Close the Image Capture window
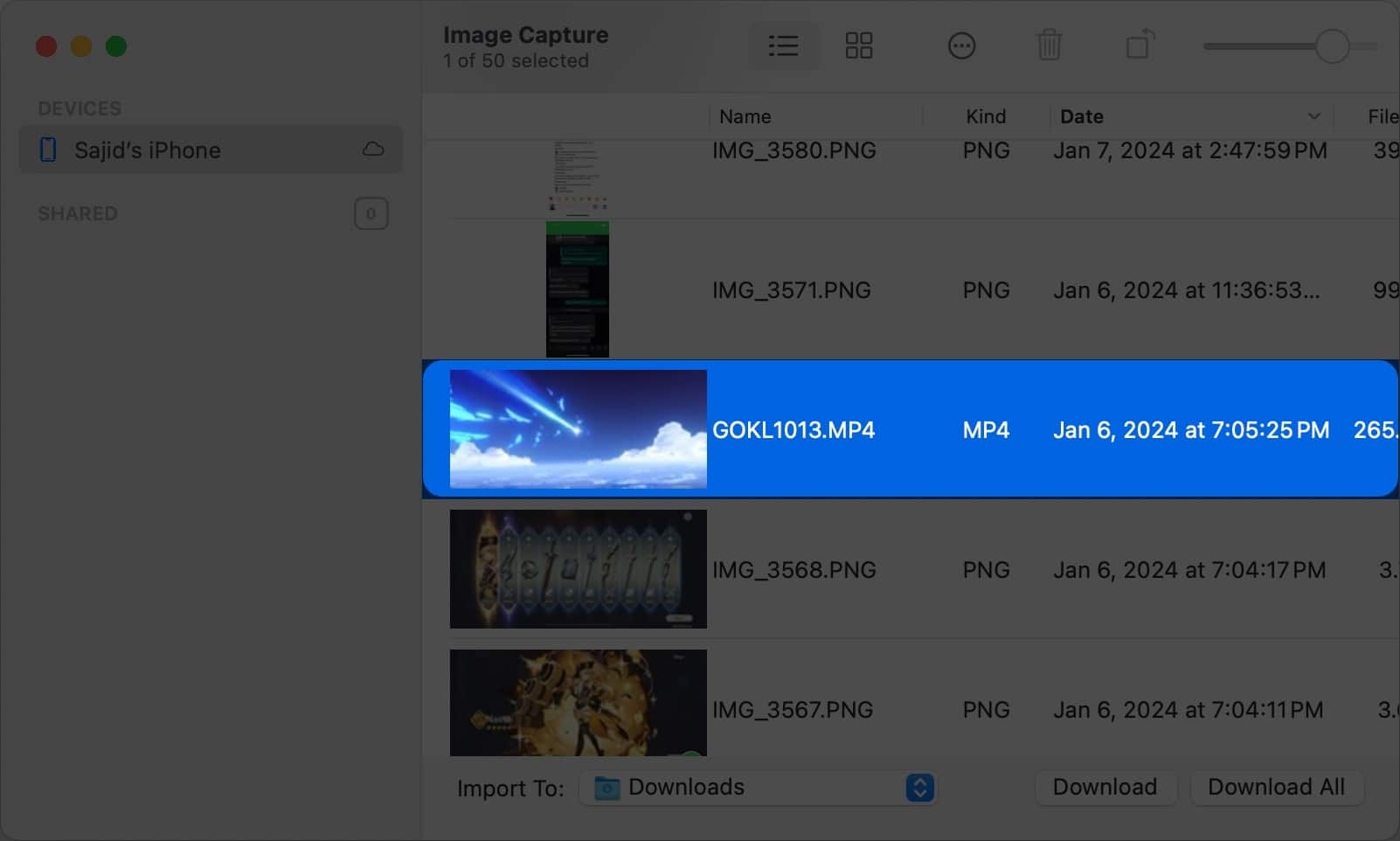This screenshot has width=1400, height=841. point(45,46)
